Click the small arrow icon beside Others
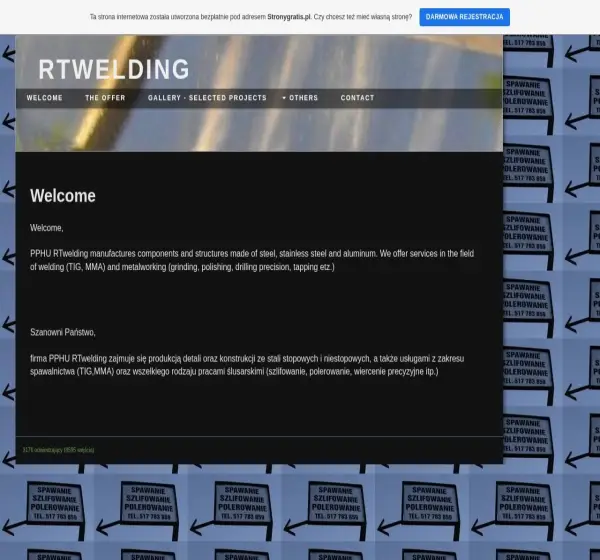Viewport: 600px width, 560px height. tap(284, 98)
